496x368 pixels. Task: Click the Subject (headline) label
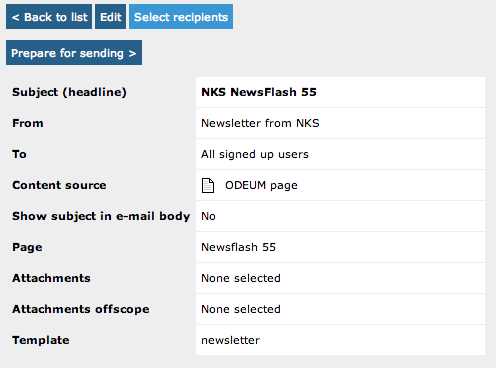pyautogui.click(x=69, y=92)
